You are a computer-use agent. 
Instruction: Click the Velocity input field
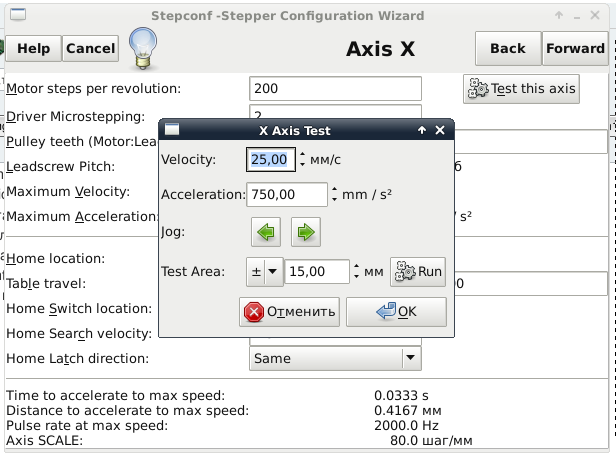pyautogui.click(x=270, y=159)
